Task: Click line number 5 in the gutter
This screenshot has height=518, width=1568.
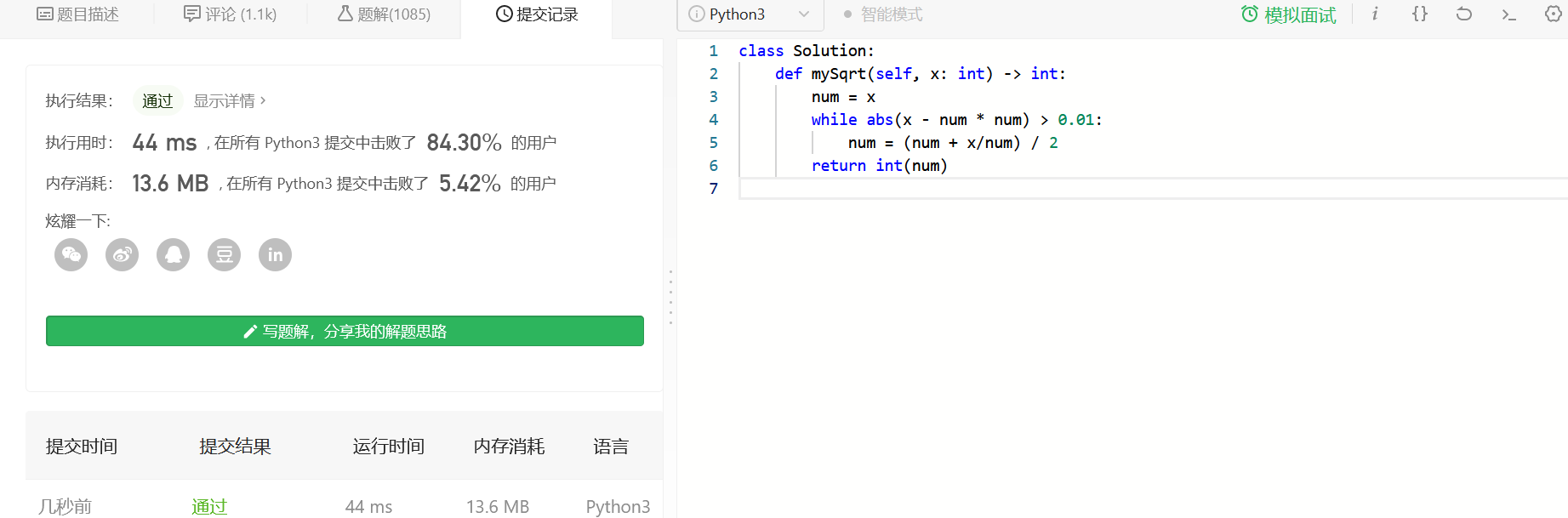Action: click(x=714, y=143)
